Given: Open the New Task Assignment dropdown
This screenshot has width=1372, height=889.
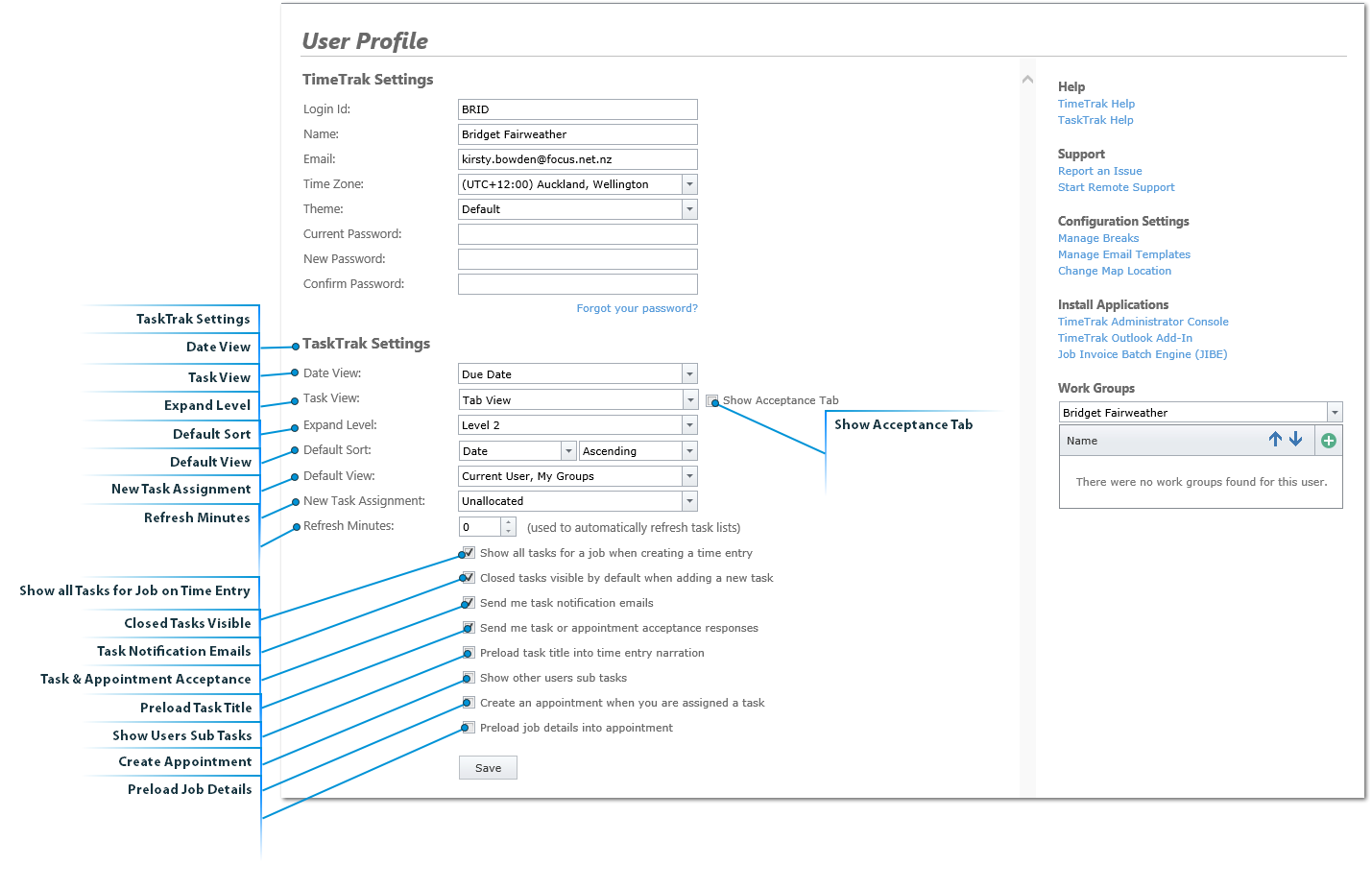Looking at the screenshot, I should pos(689,501).
